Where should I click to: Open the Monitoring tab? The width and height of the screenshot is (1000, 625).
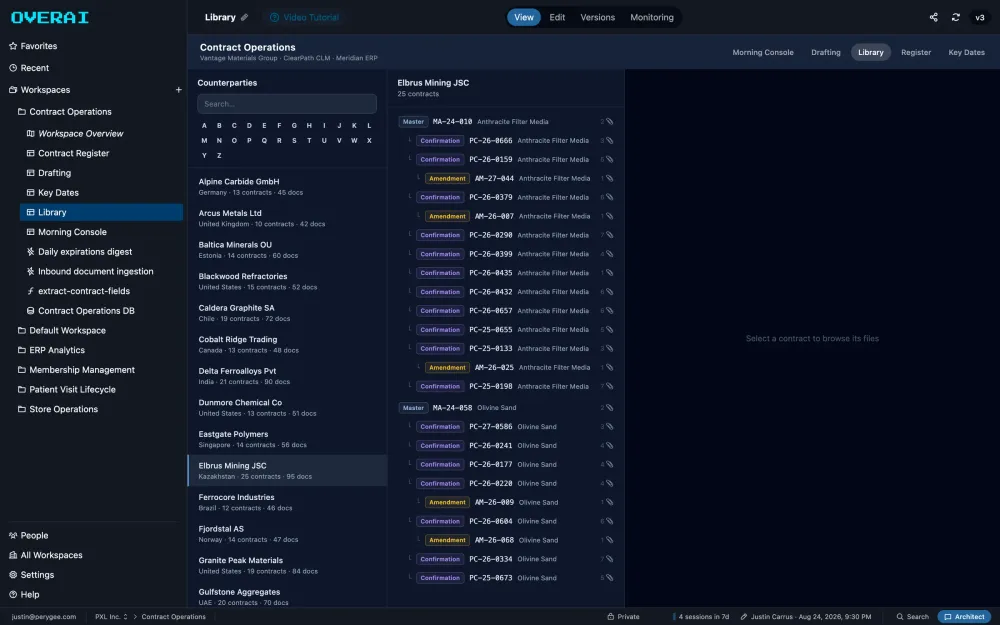click(x=652, y=17)
